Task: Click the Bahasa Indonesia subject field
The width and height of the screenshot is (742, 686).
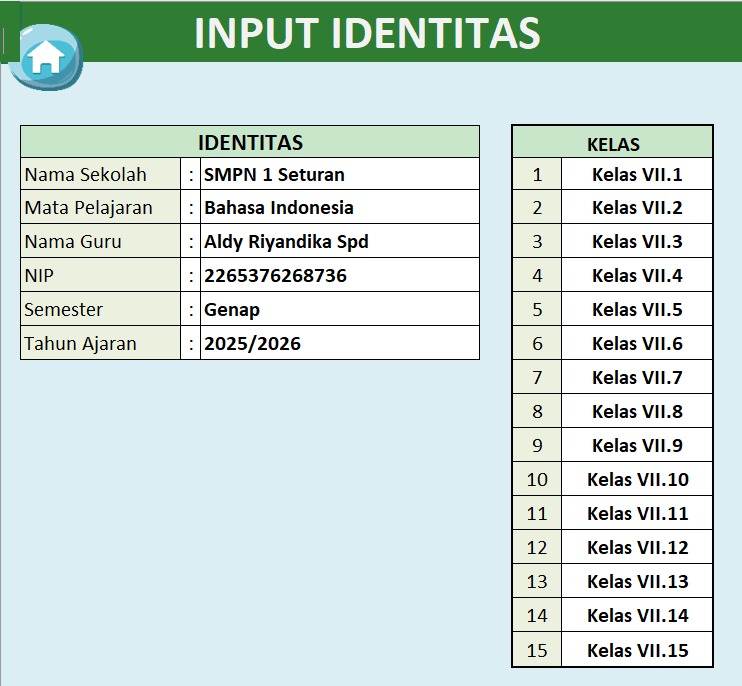Action: (x=339, y=209)
